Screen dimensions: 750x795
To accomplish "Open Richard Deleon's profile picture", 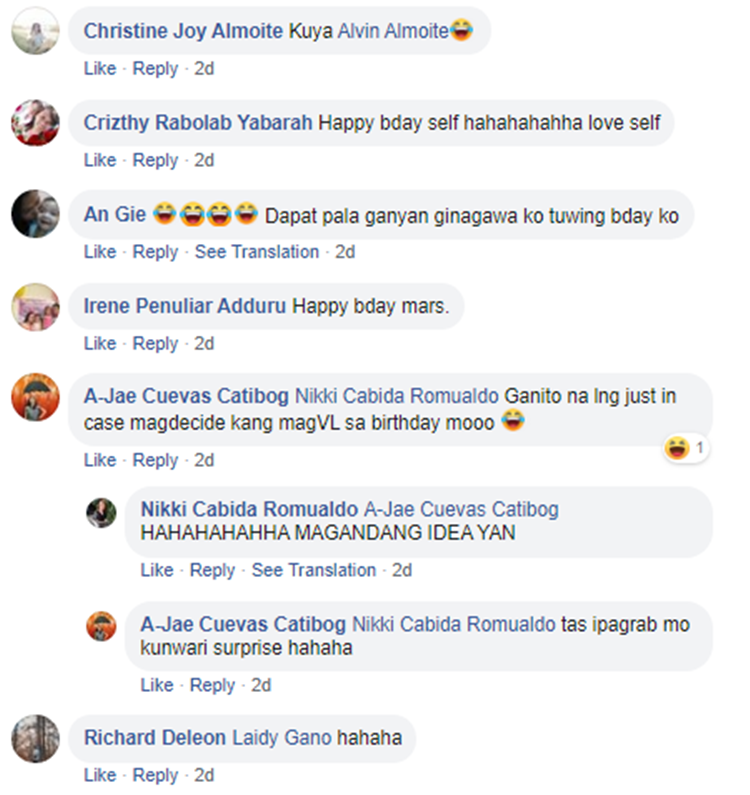I will (x=35, y=739).
